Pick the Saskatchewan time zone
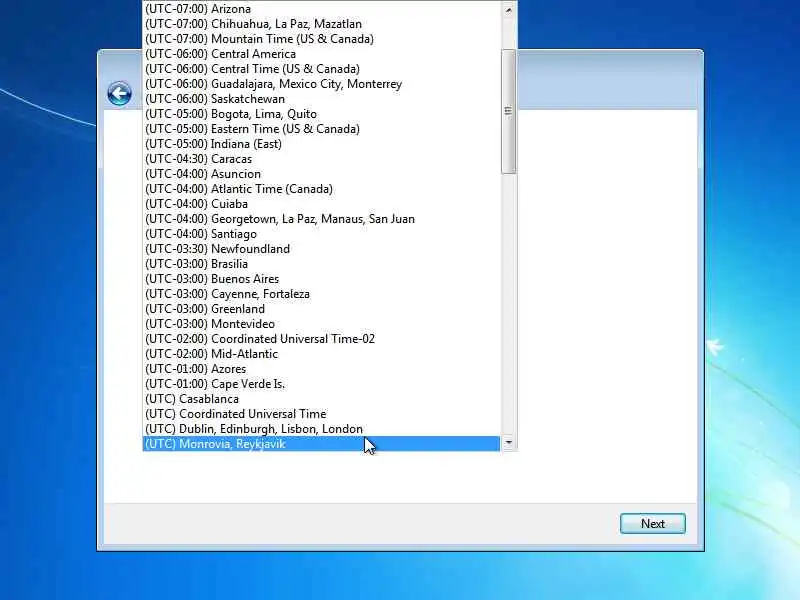Image resolution: width=800 pixels, height=600 pixels. pyautogui.click(x=321, y=99)
